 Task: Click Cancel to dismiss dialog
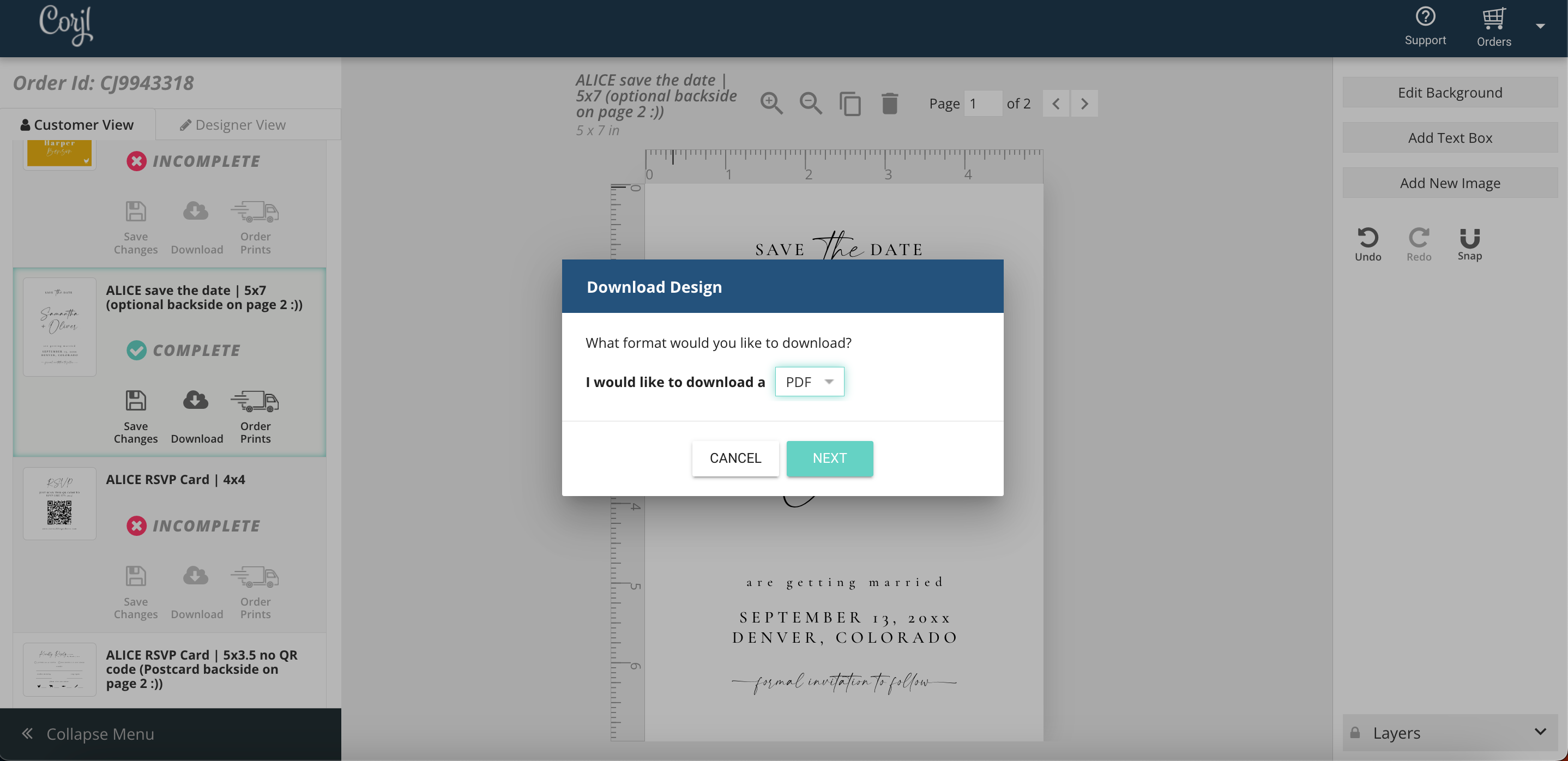click(735, 458)
